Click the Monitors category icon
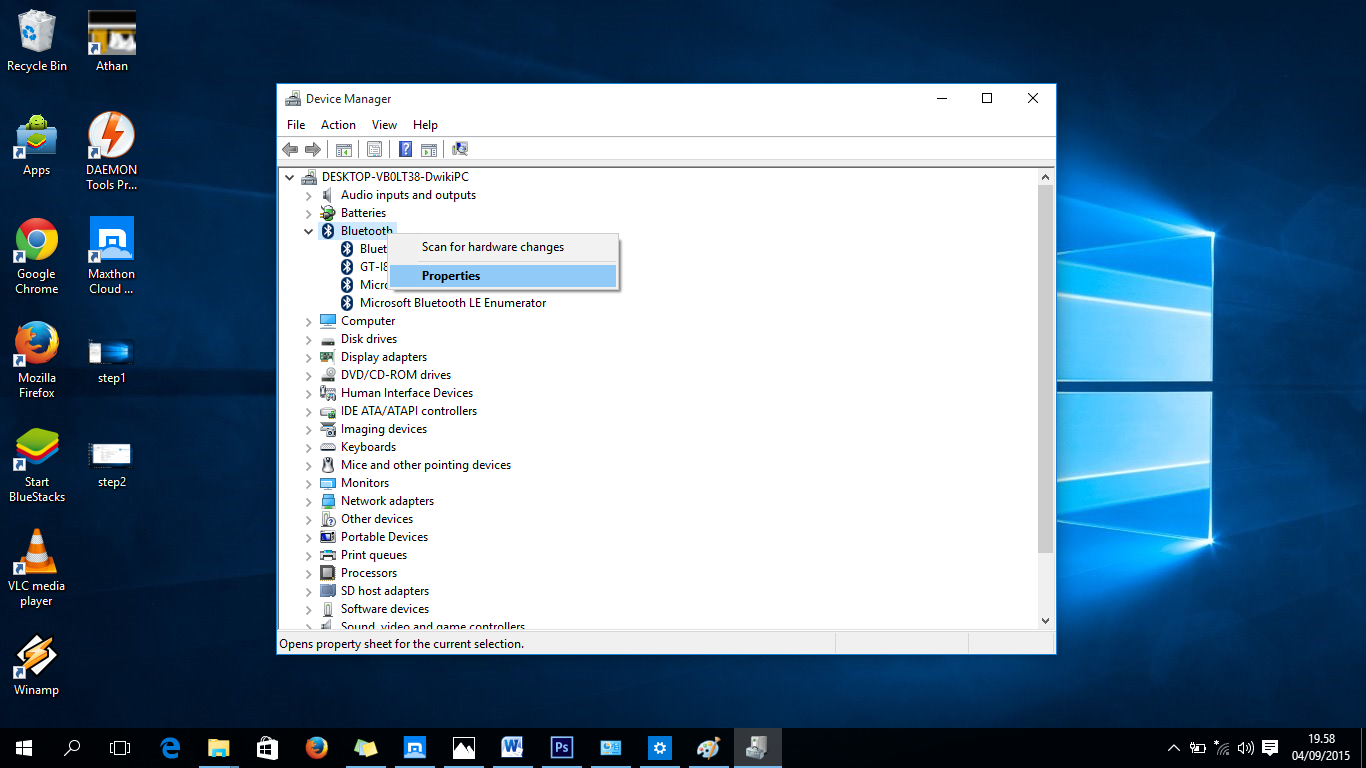 [328, 483]
